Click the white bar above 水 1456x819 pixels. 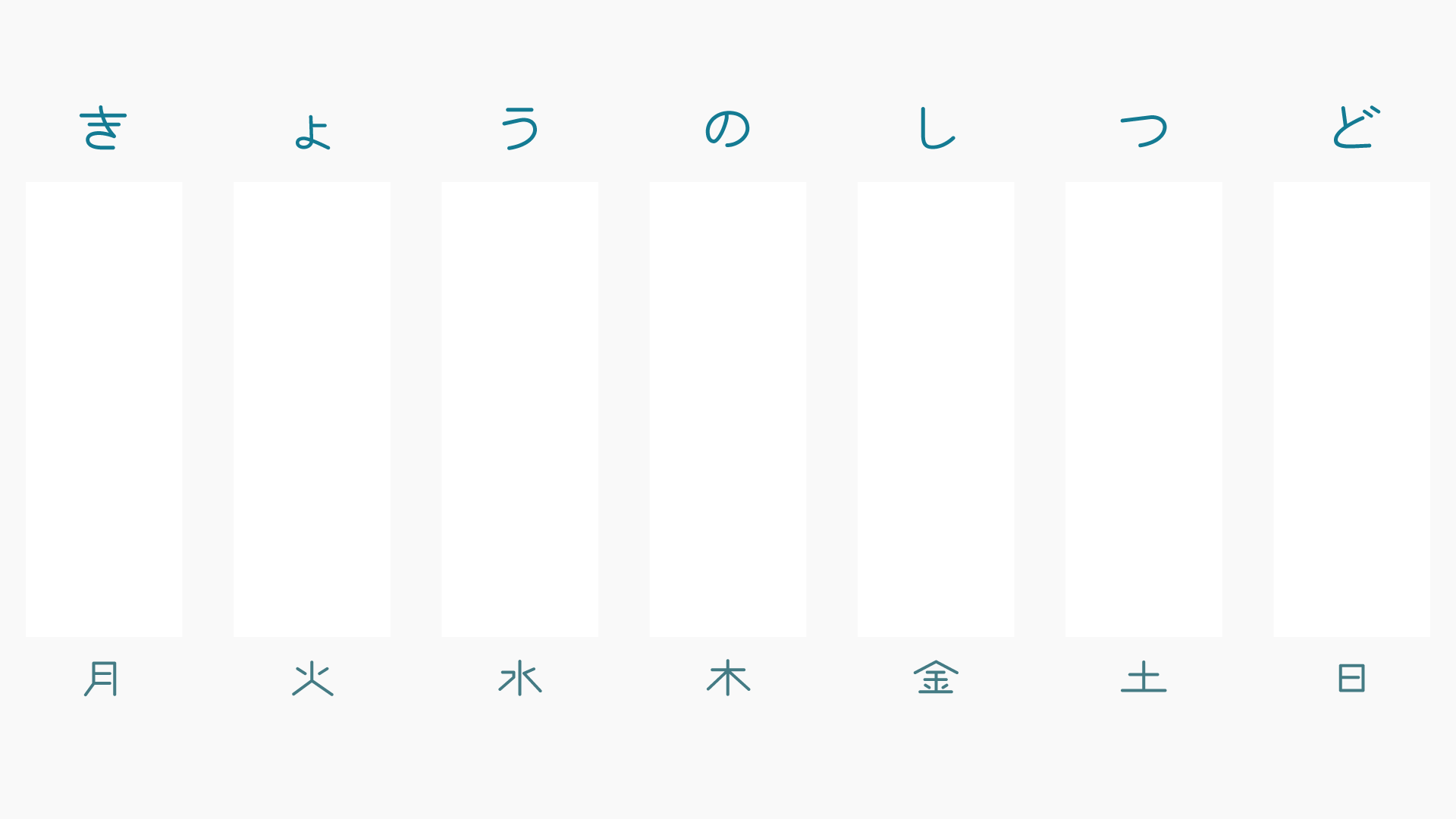[x=520, y=409]
